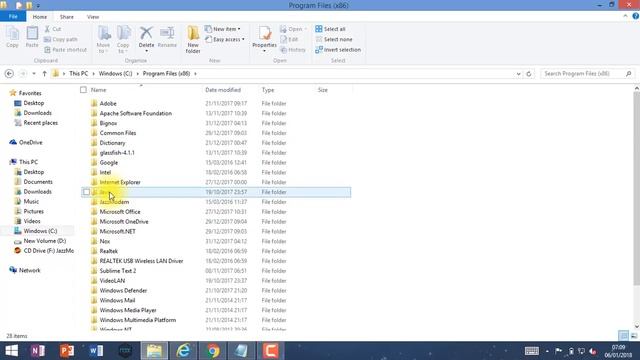
Task: Tick the checkbox of the highlighted row
Action: (86, 192)
